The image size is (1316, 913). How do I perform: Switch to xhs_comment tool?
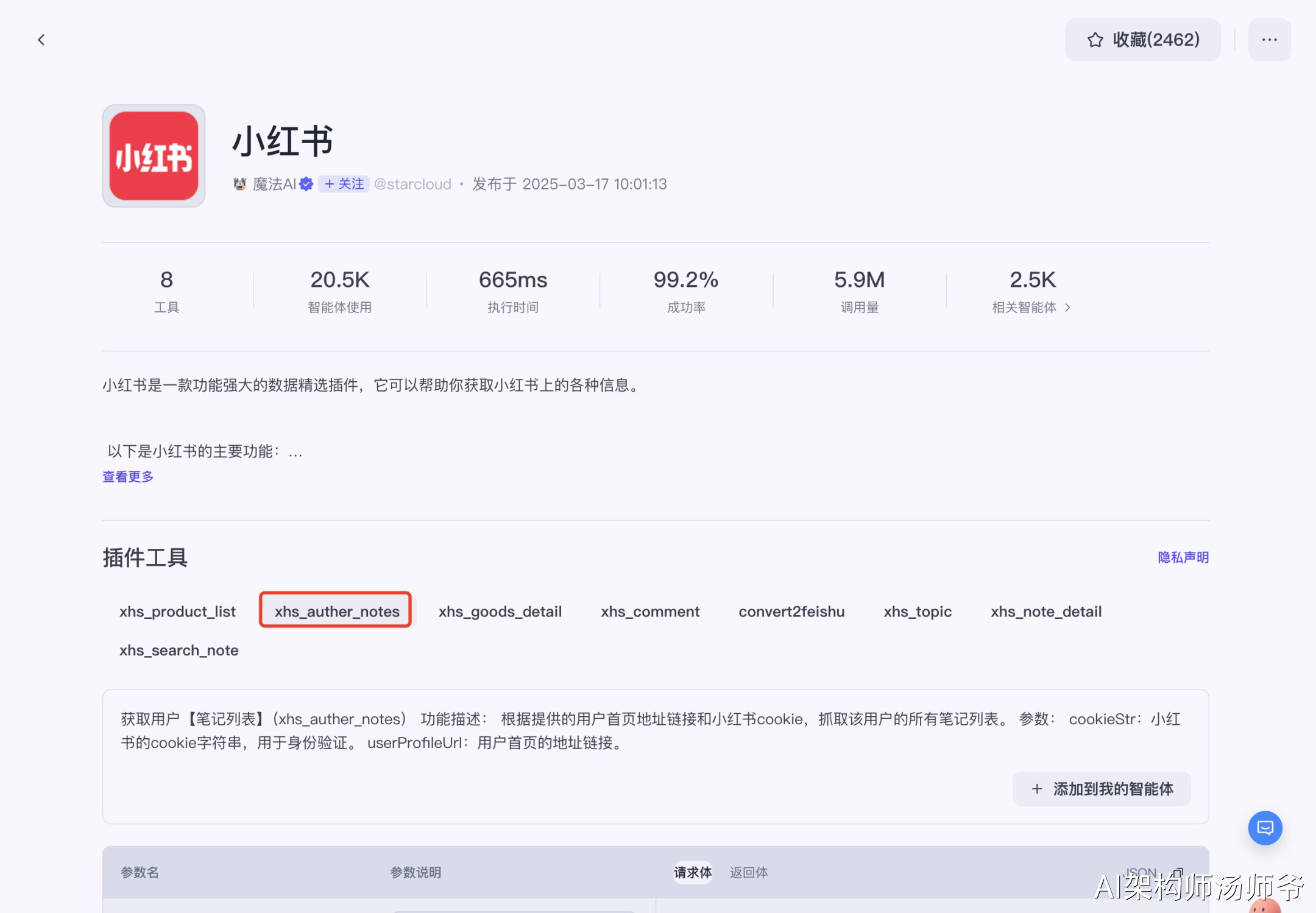pos(650,612)
